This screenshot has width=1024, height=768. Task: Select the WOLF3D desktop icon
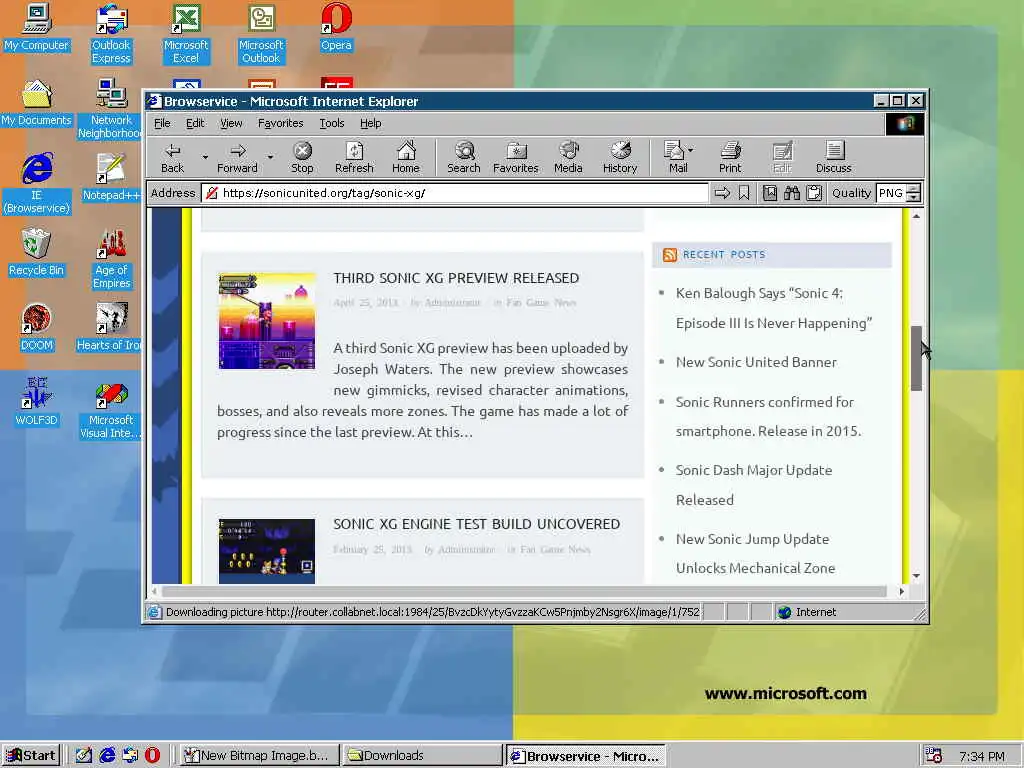point(37,402)
